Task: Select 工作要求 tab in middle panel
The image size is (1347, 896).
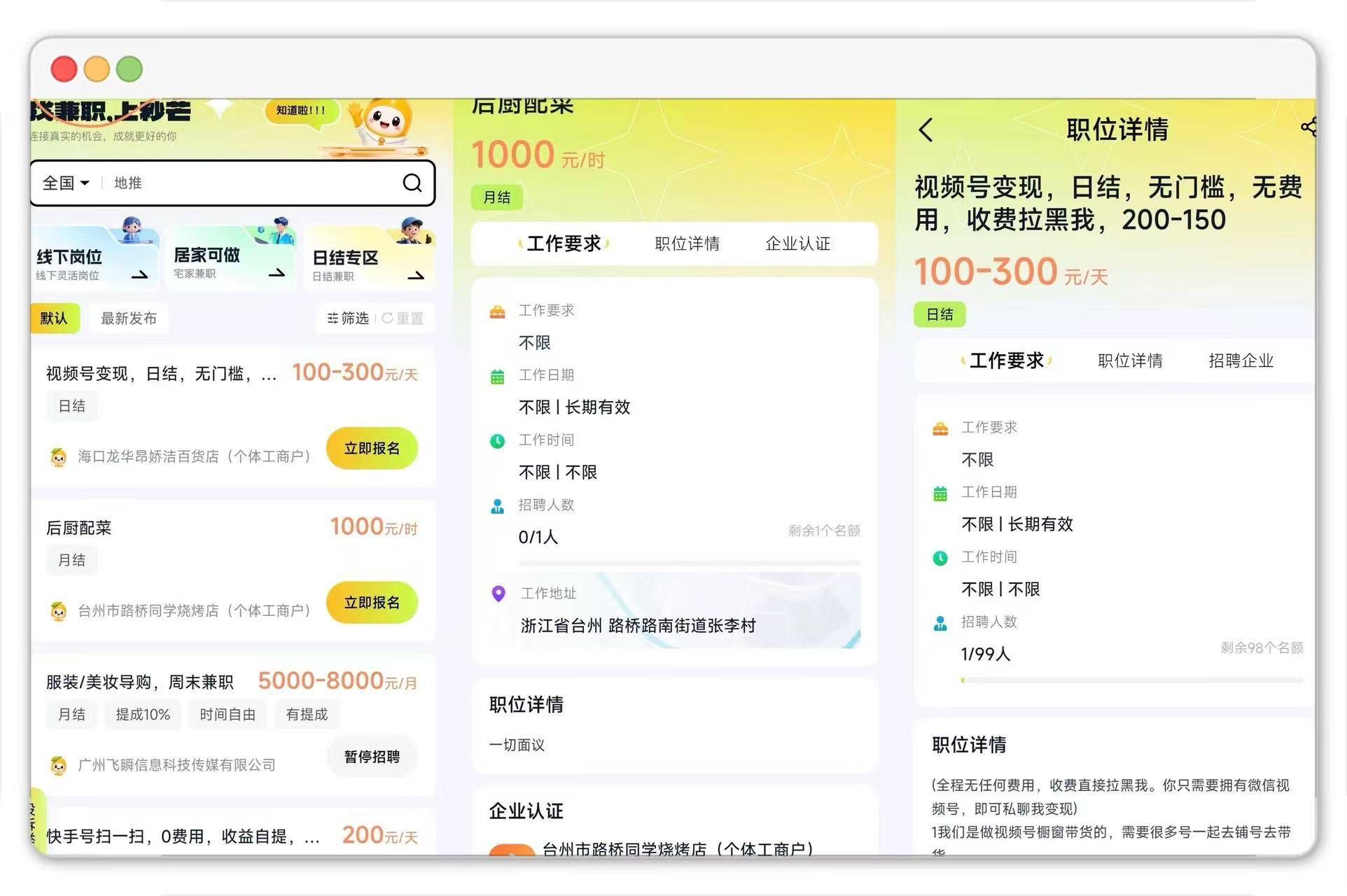Action: coord(564,244)
